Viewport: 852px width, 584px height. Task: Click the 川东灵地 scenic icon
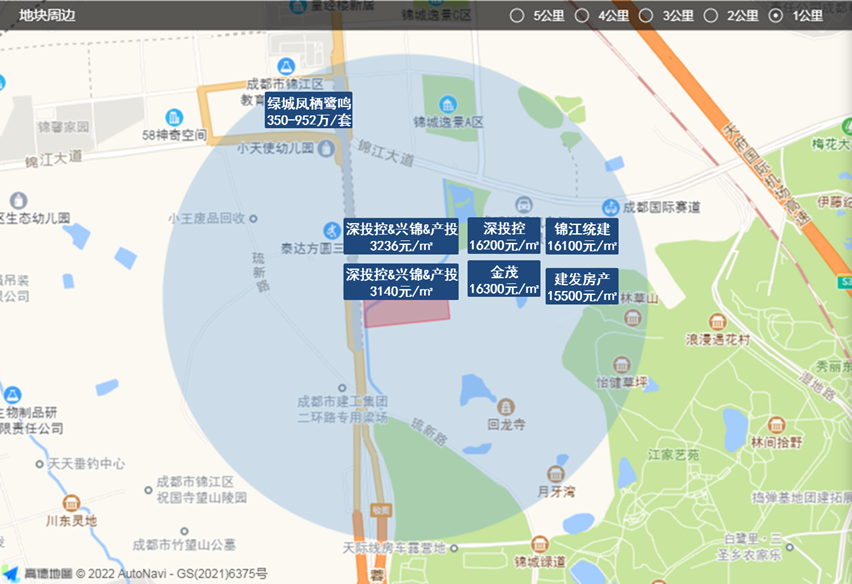(71, 503)
